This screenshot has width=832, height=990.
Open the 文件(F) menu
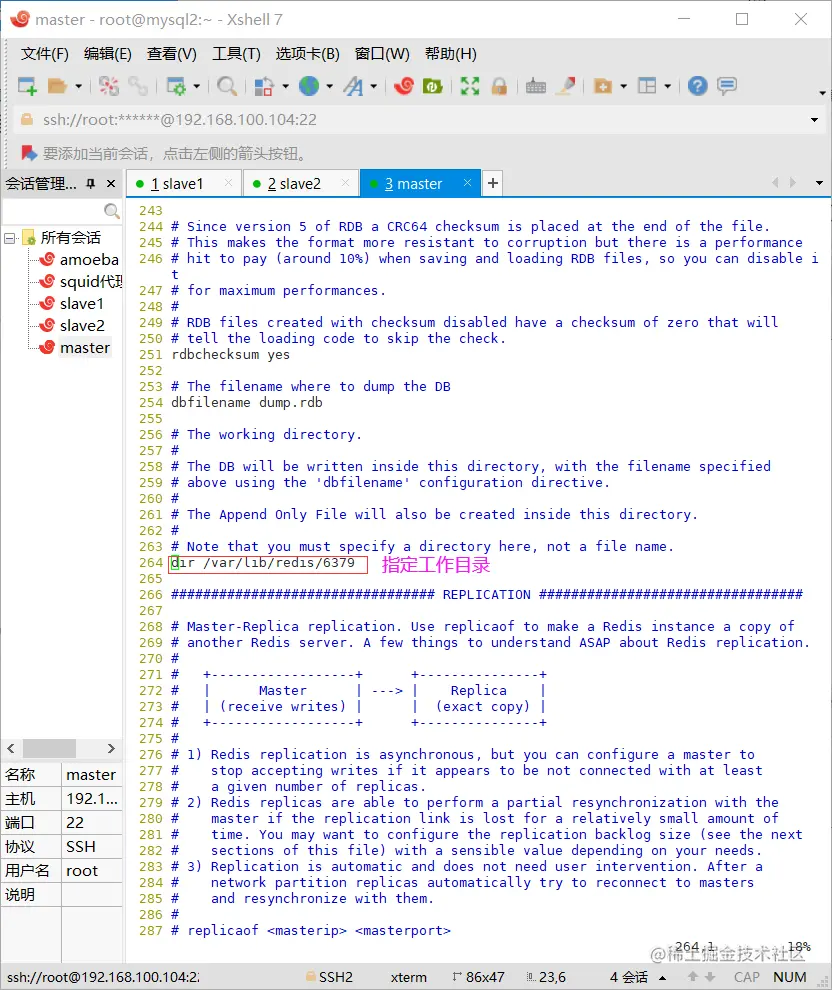pos(44,54)
